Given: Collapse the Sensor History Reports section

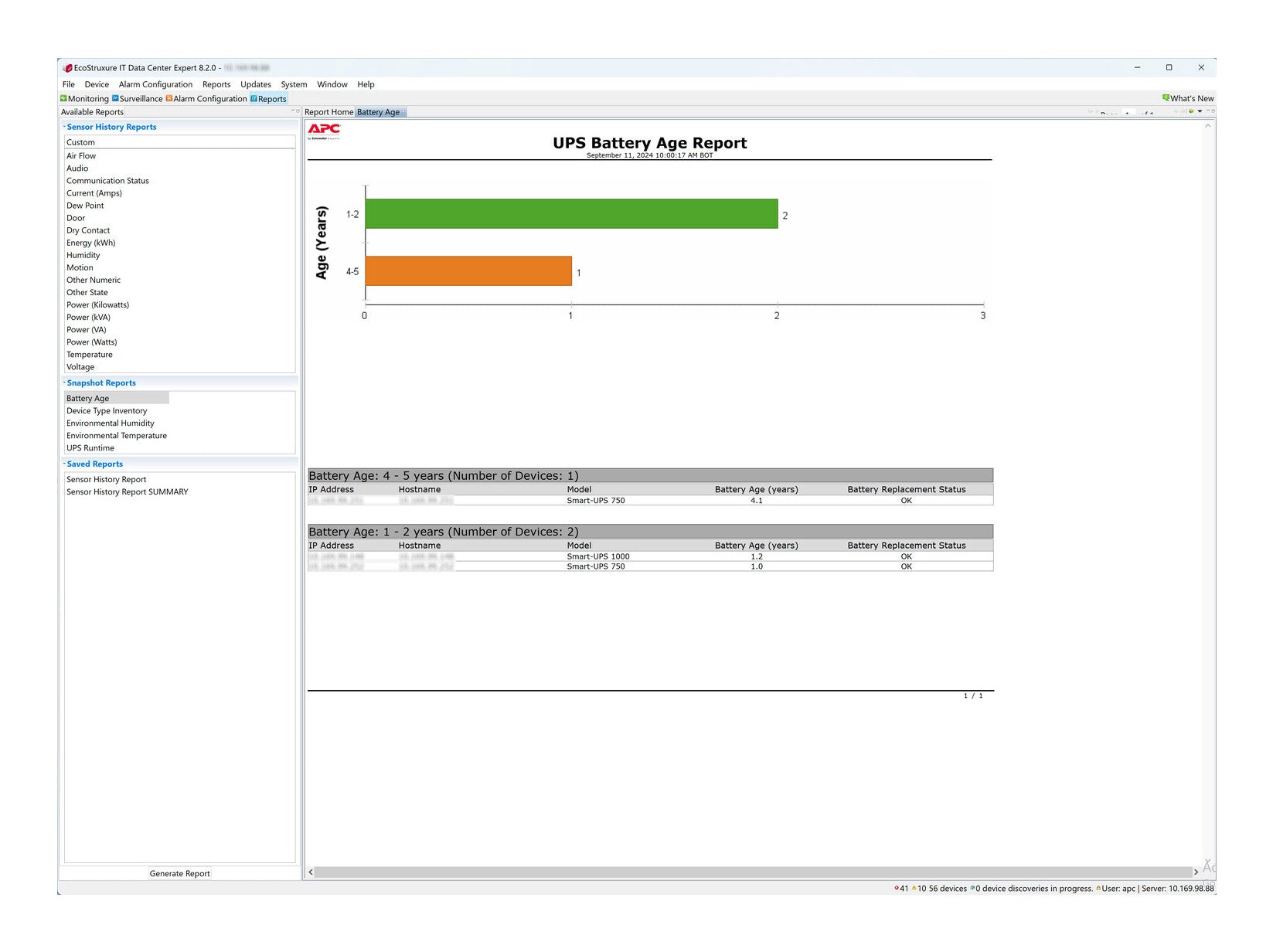Looking at the screenshot, I should (64, 126).
